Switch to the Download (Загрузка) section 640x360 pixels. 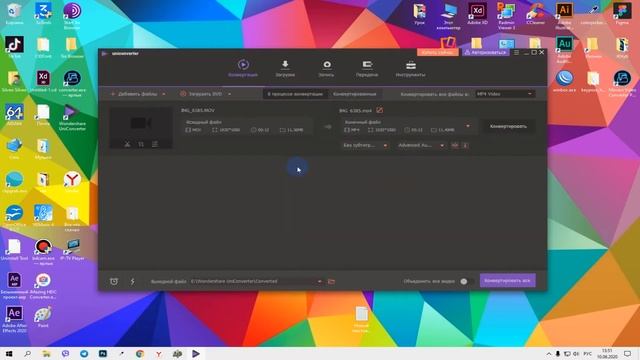click(285, 68)
